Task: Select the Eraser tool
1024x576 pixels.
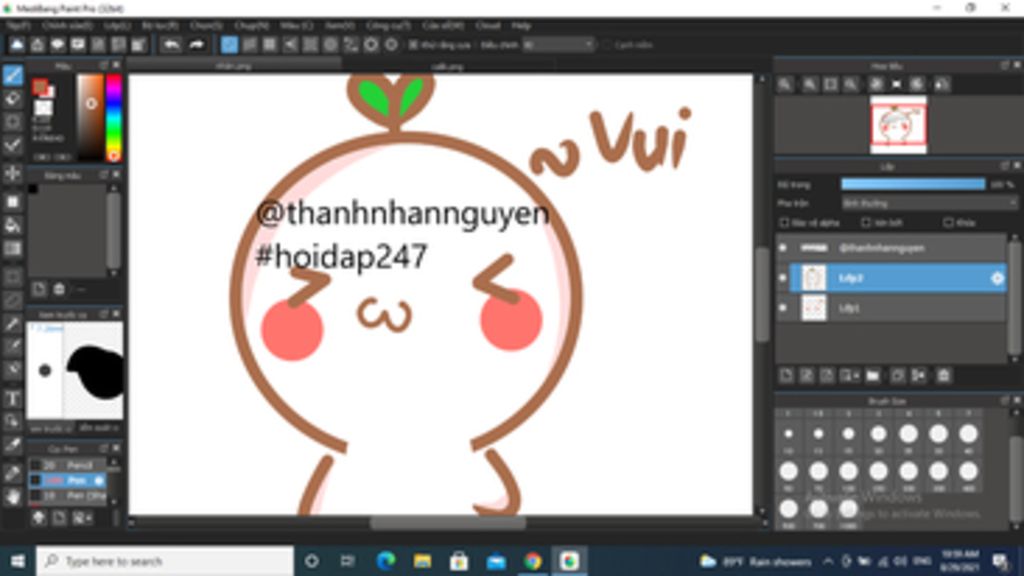Action: coord(12,99)
